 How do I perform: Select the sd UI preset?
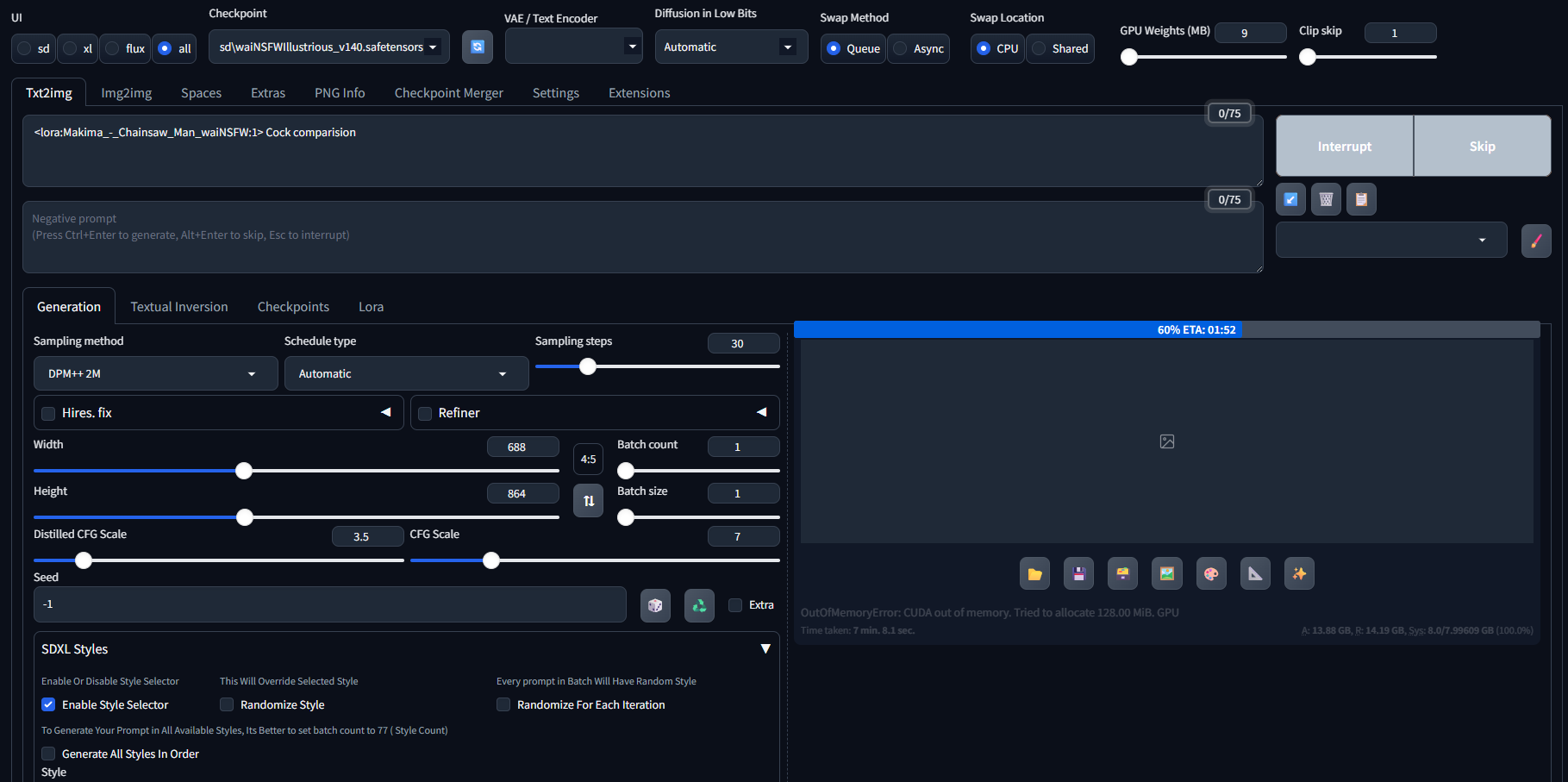[x=34, y=48]
